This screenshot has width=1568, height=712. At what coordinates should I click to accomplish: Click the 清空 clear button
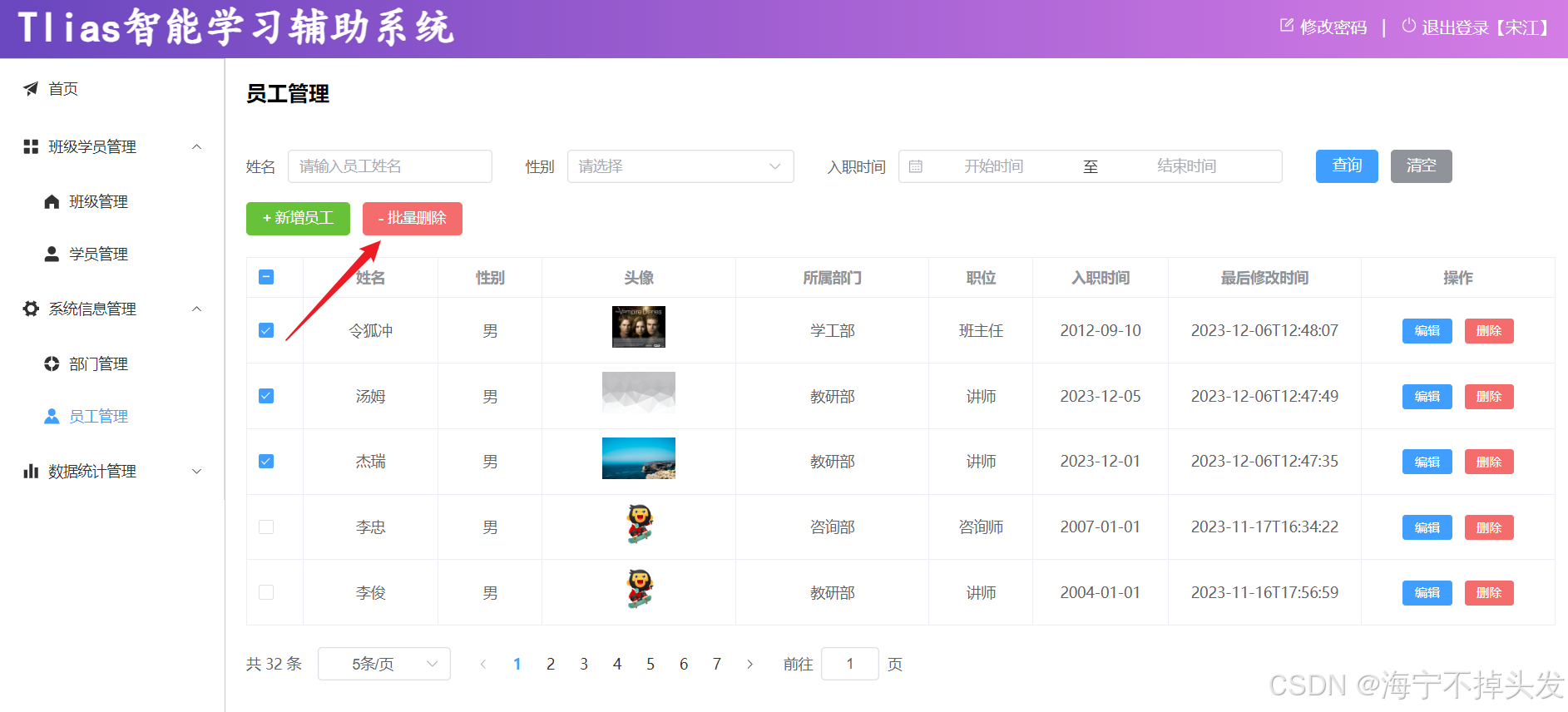point(1422,166)
